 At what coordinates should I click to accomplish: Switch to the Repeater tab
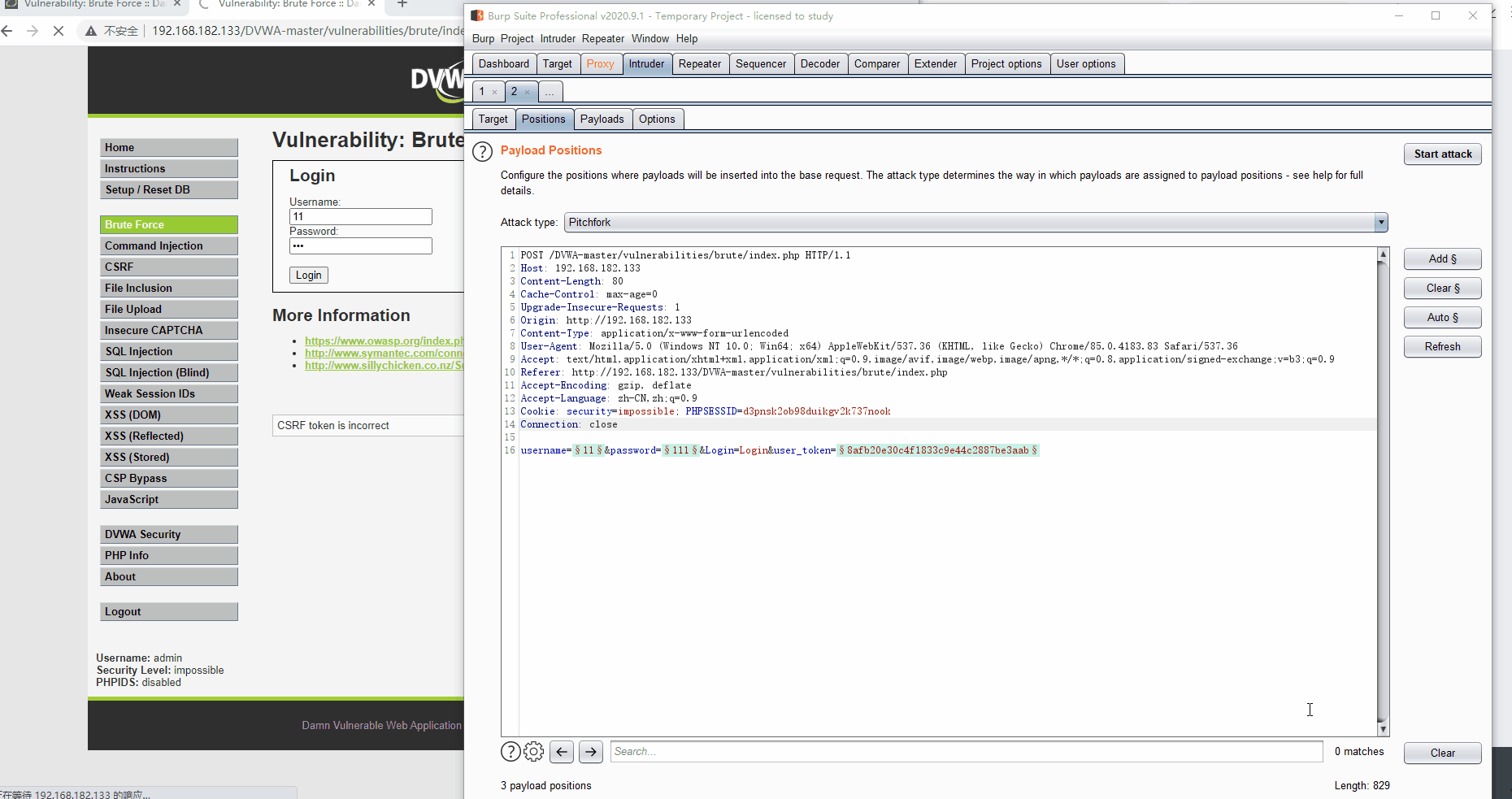[700, 64]
